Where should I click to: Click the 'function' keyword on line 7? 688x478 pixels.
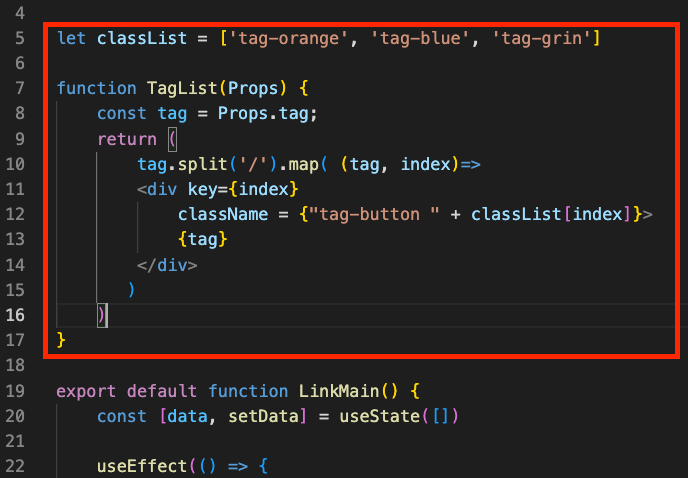point(97,88)
